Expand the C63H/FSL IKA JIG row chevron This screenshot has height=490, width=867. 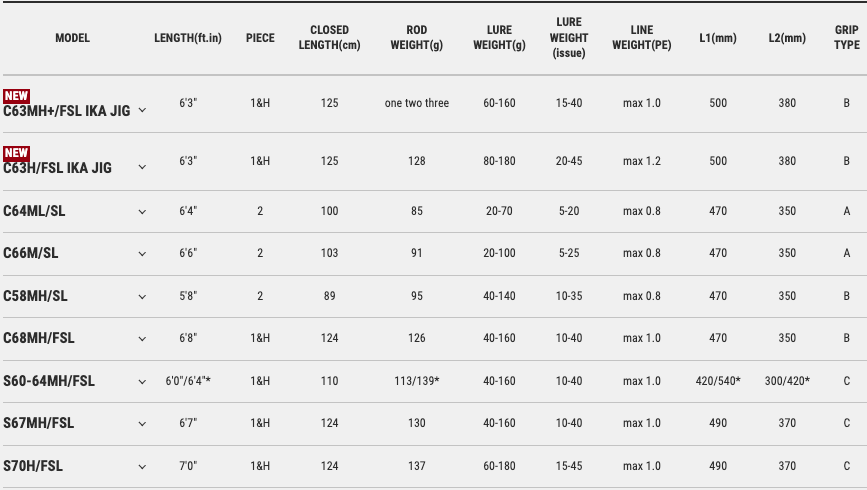point(142,168)
